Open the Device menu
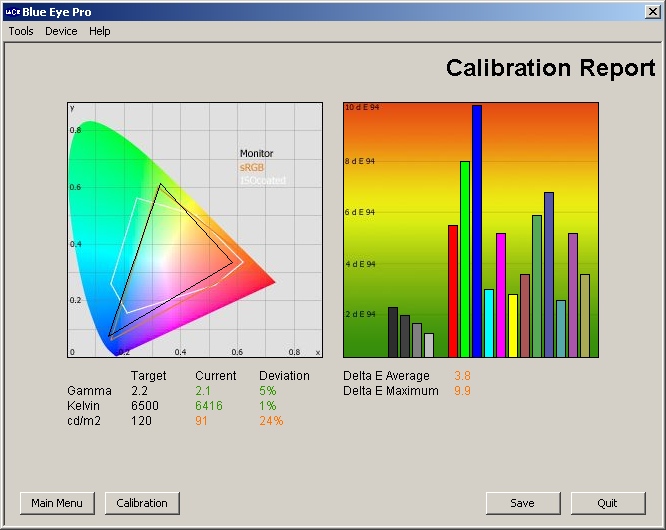 tap(61, 31)
